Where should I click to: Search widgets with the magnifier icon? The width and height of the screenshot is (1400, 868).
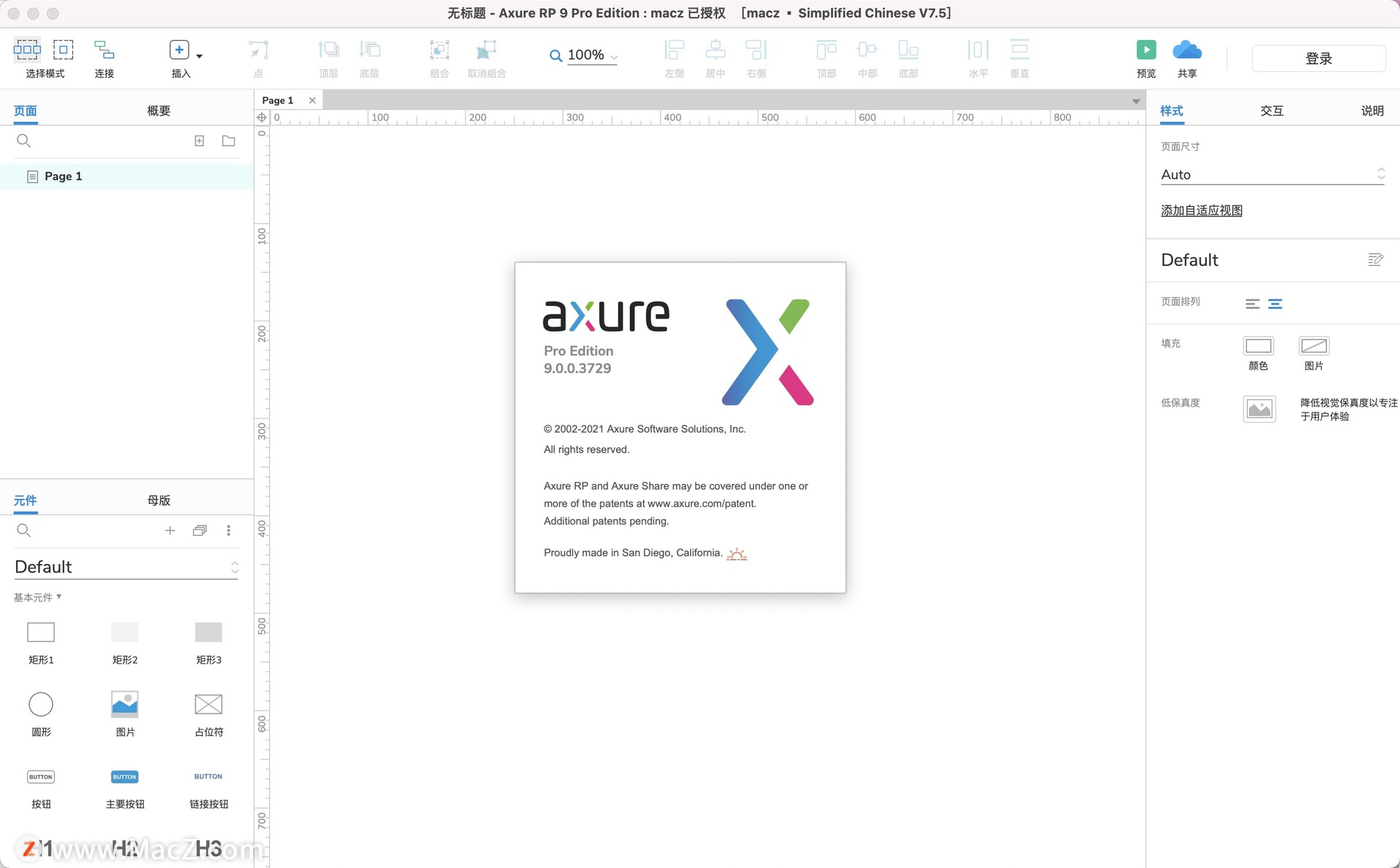click(23, 531)
